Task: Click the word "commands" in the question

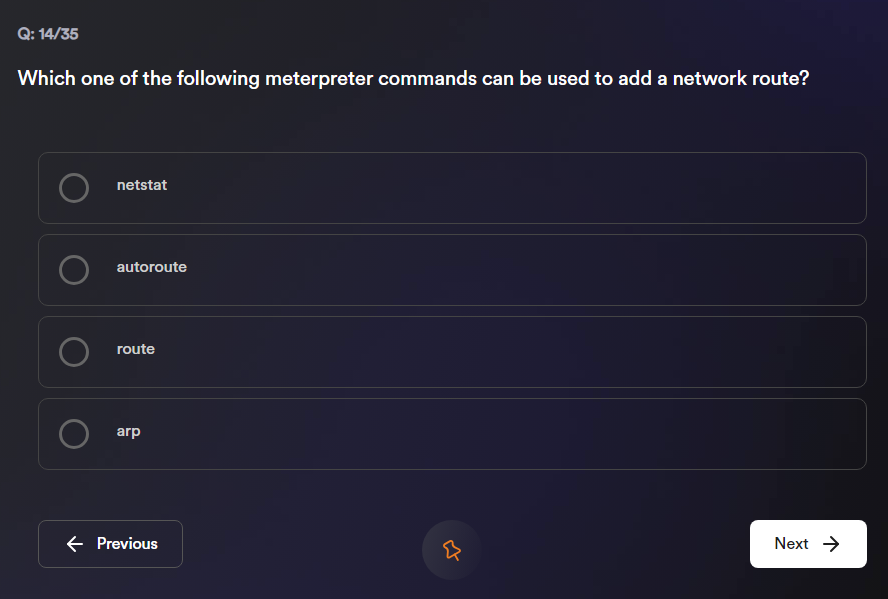Action: point(427,78)
